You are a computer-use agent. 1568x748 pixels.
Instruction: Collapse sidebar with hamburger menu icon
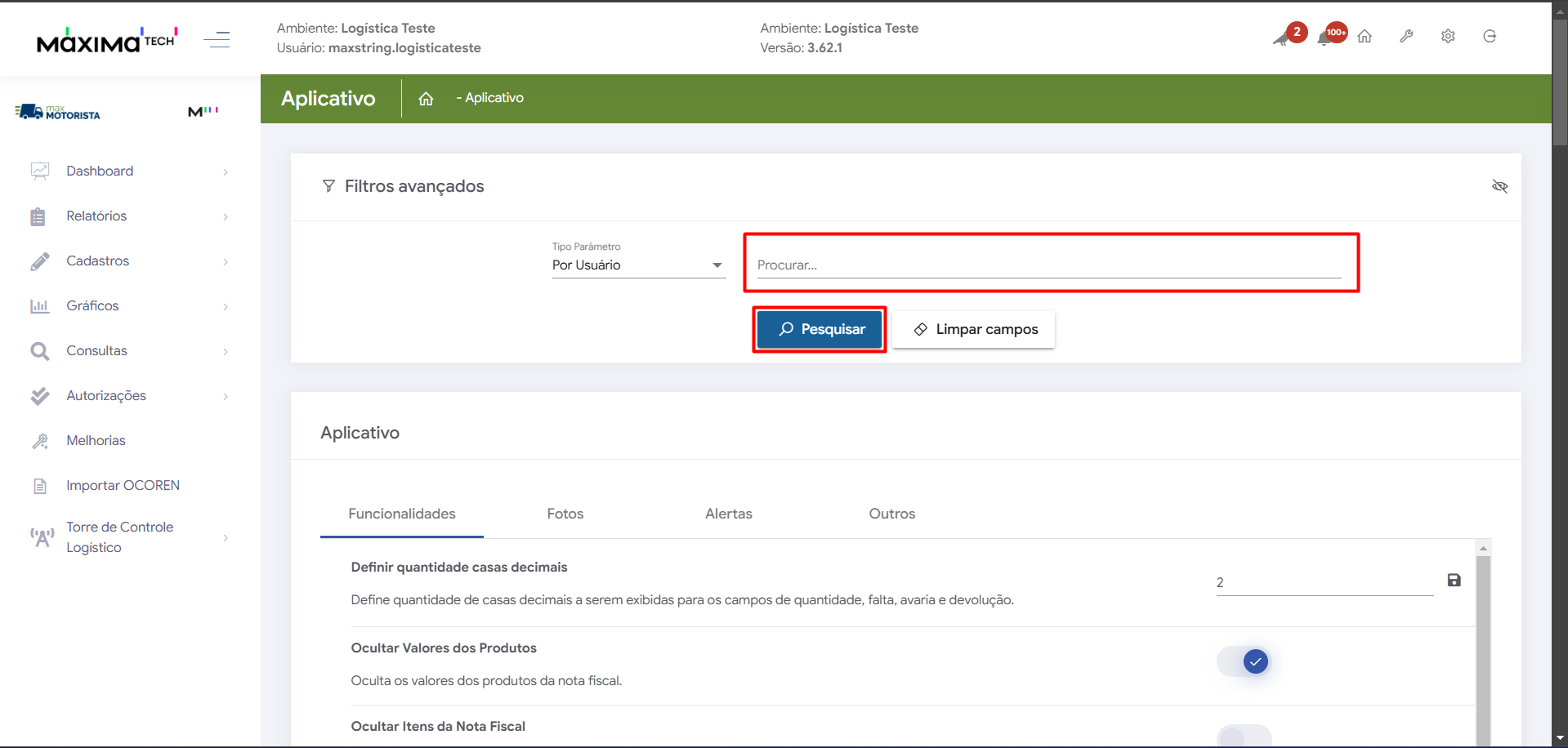click(217, 39)
